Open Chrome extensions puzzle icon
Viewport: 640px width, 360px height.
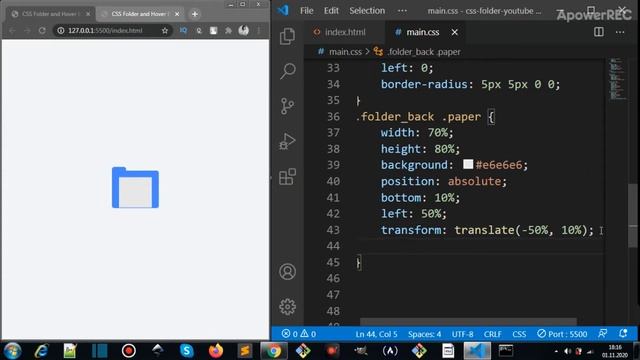coord(228,31)
